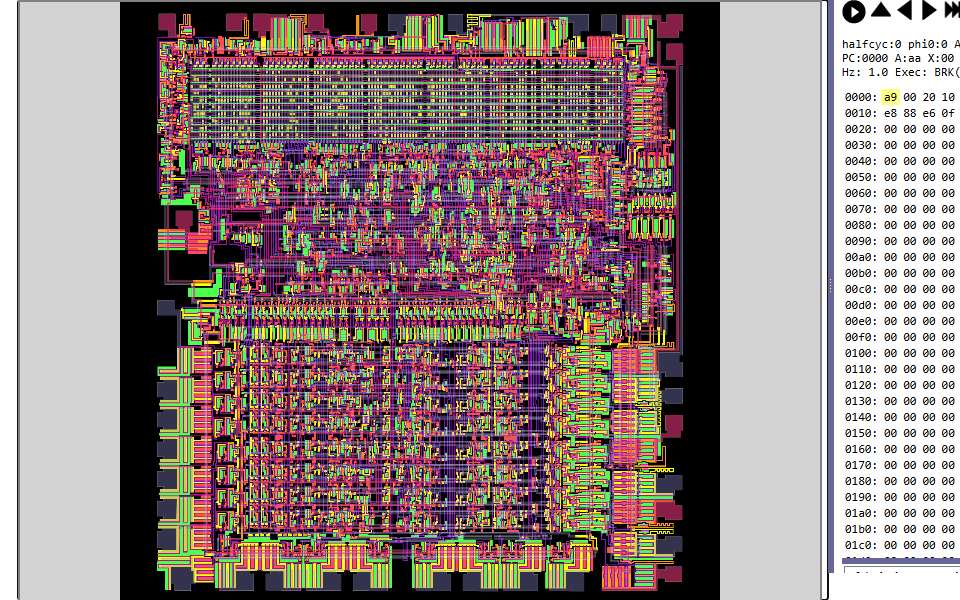Click memory address label 0090:
Viewport: 960px width, 600px height.
(x=861, y=241)
